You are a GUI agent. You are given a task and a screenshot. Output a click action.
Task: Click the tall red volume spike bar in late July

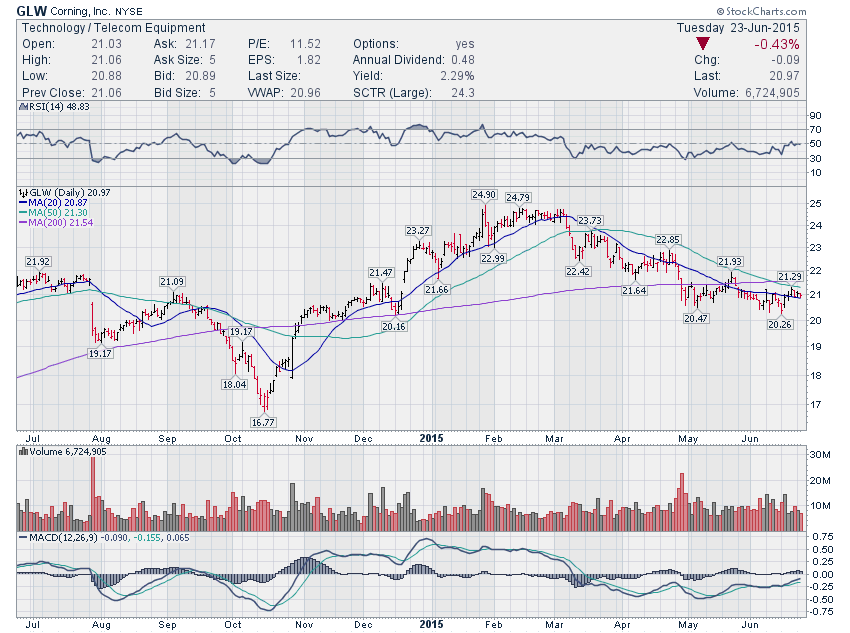(93, 494)
